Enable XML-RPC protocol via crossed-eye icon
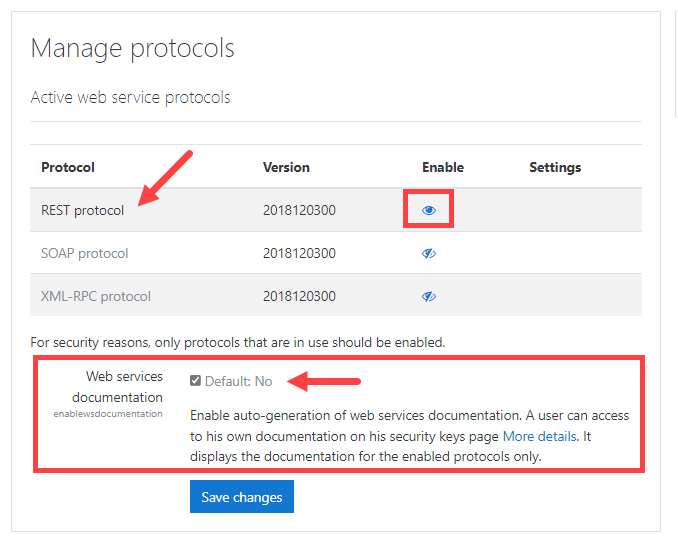 [429, 297]
